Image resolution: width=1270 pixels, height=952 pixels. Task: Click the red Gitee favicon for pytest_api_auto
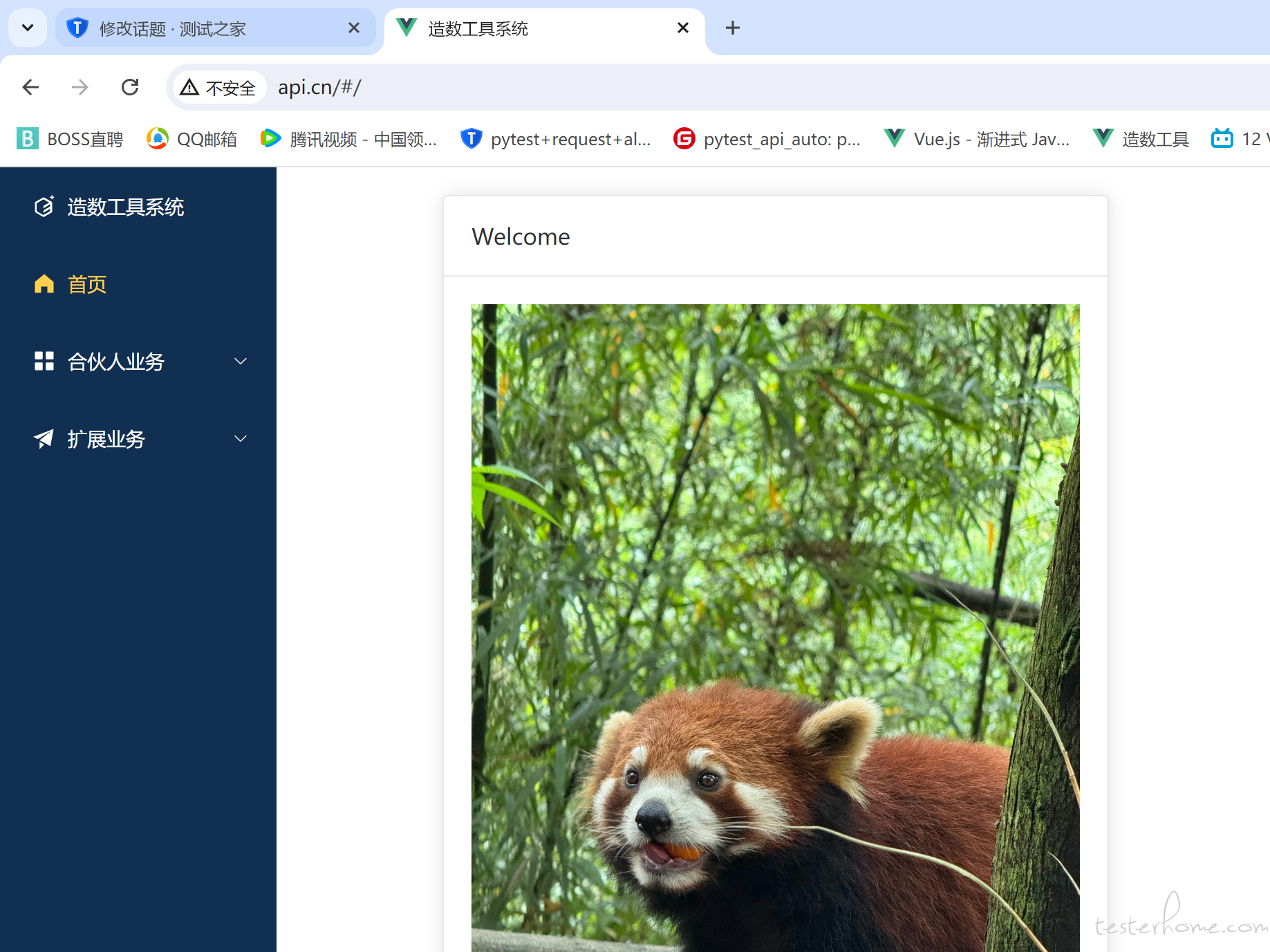(x=684, y=139)
